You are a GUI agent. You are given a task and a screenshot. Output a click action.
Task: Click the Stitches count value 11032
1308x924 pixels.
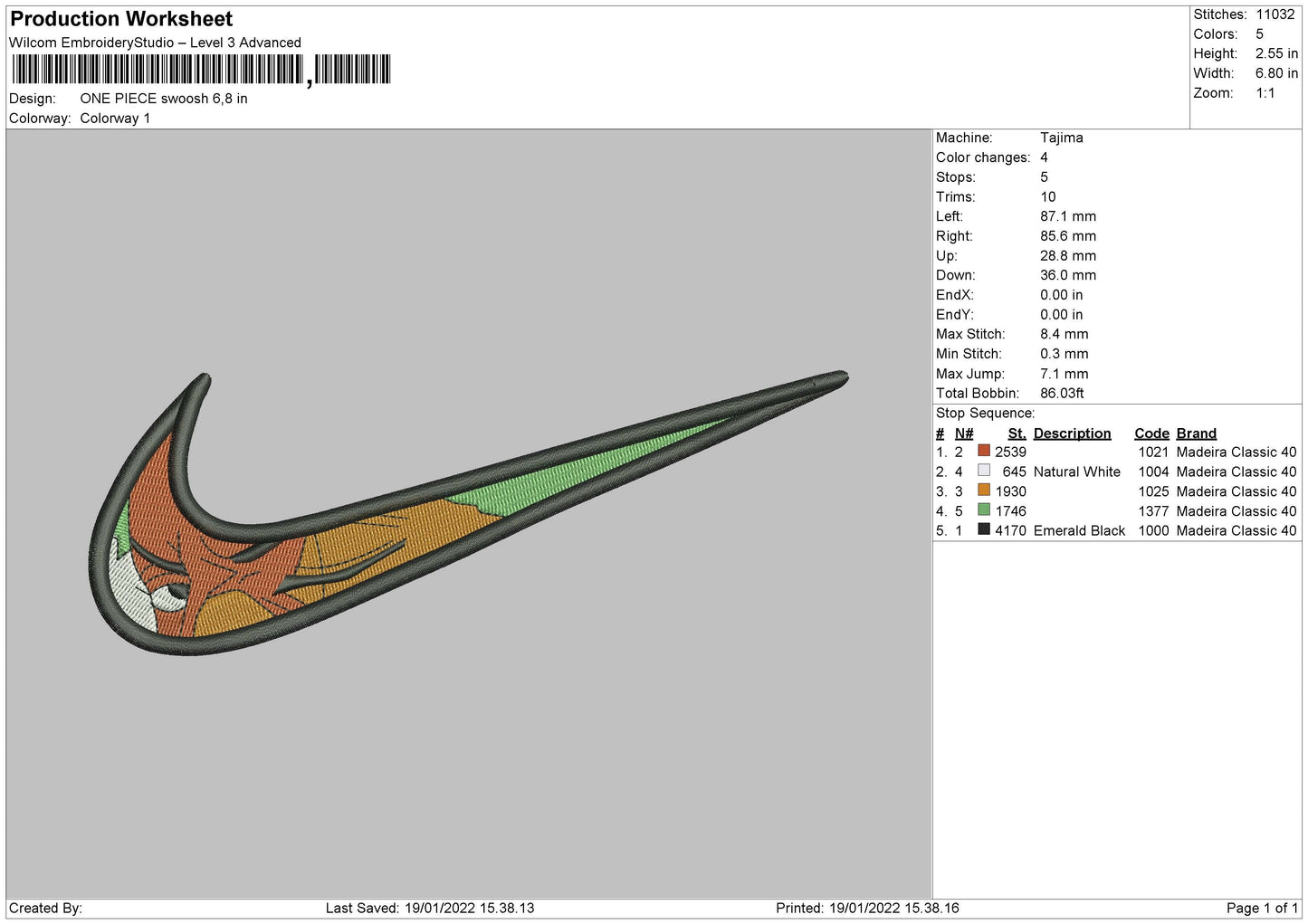pyautogui.click(x=1275, y=14)
